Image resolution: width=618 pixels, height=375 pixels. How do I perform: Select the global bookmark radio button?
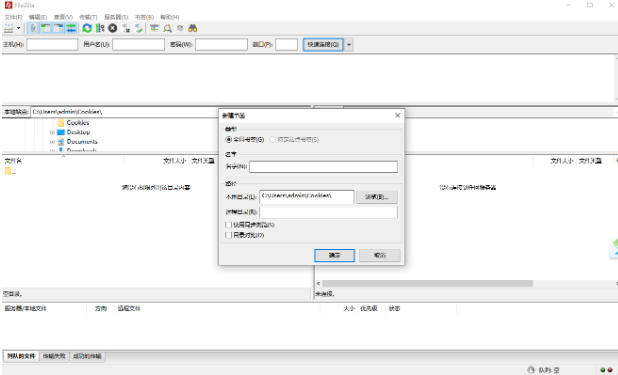pos(229,140)
